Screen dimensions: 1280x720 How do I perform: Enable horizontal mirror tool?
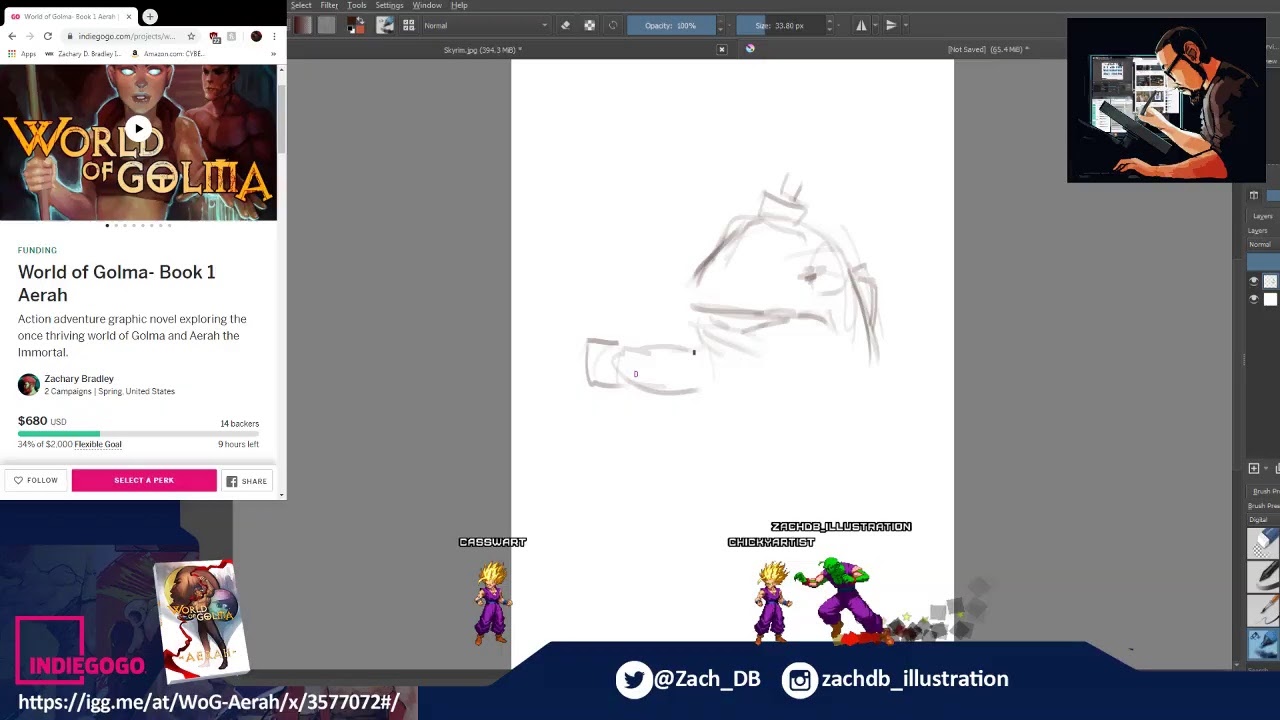pos(861,26)
